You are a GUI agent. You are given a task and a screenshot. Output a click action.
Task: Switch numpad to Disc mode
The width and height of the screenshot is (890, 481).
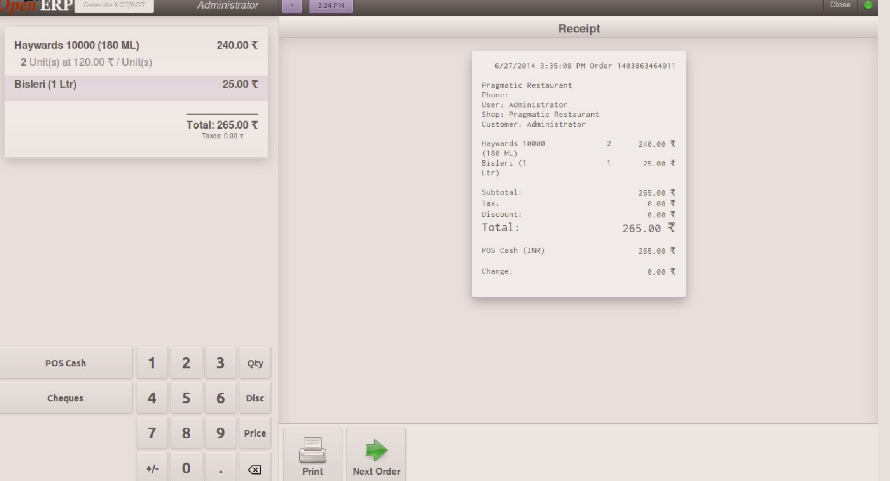[255, 398]
